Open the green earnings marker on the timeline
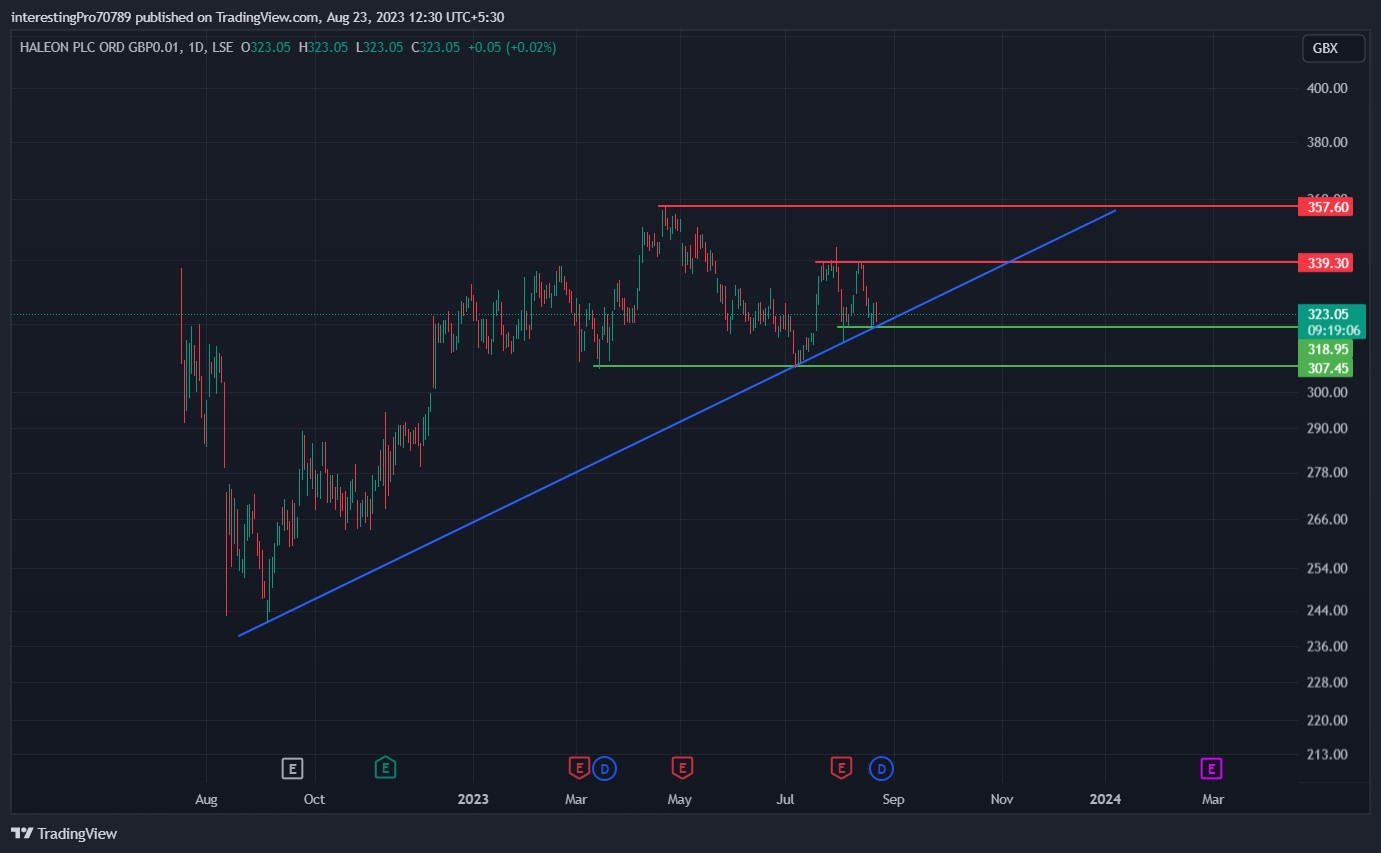Image resolution: width=1381 pixels, height=853 pixels. [x=385, y=768]
